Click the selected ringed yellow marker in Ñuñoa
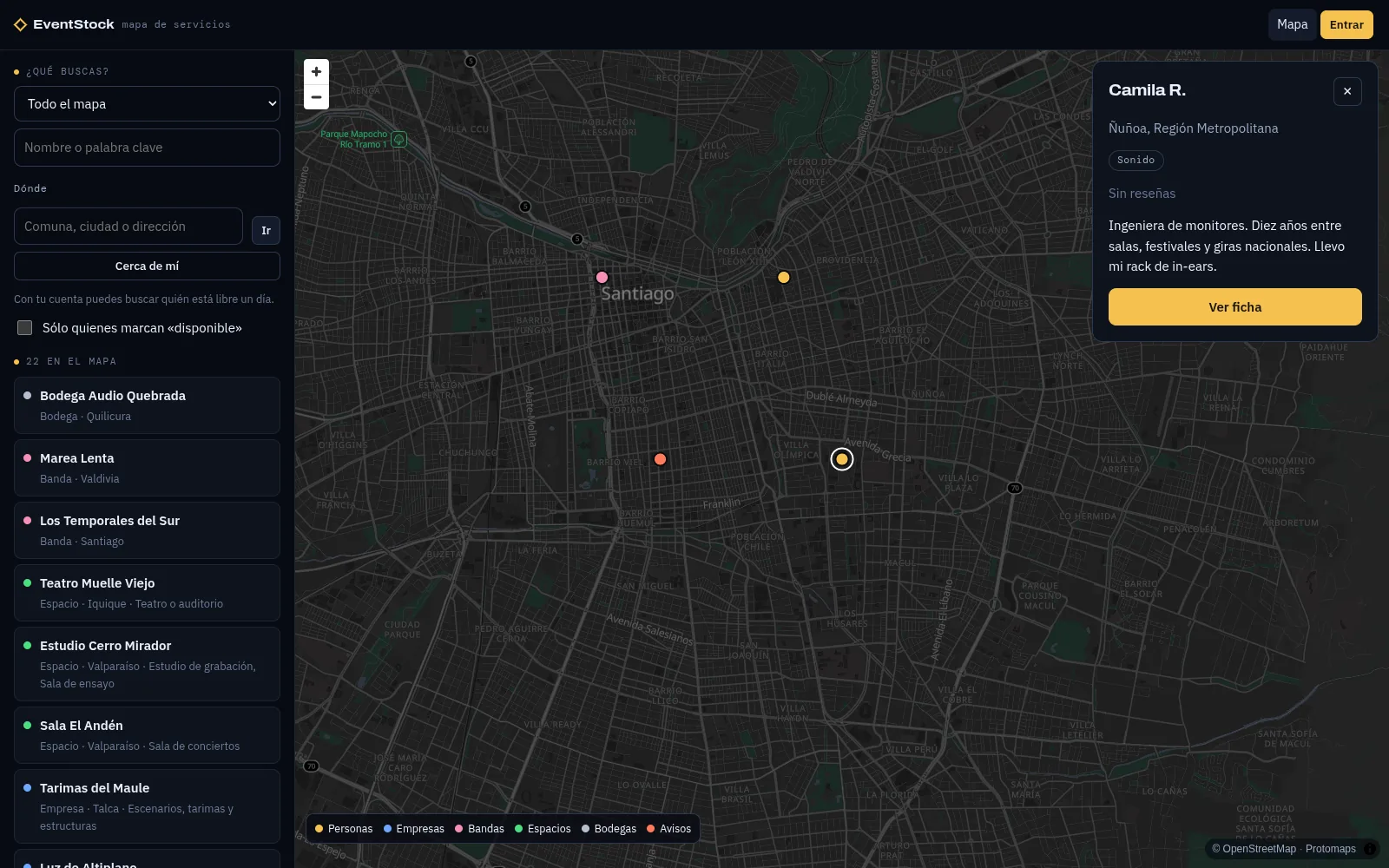The image size is (1389, 868). coord(841,459)
